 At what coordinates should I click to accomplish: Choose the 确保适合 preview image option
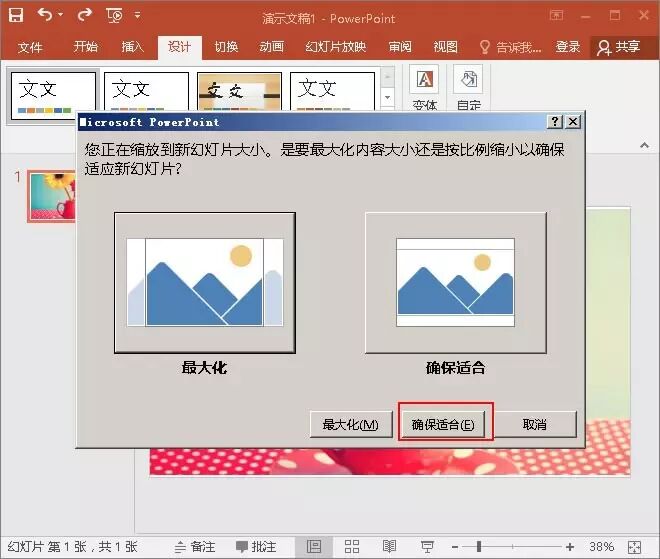[x=456, y=283]
